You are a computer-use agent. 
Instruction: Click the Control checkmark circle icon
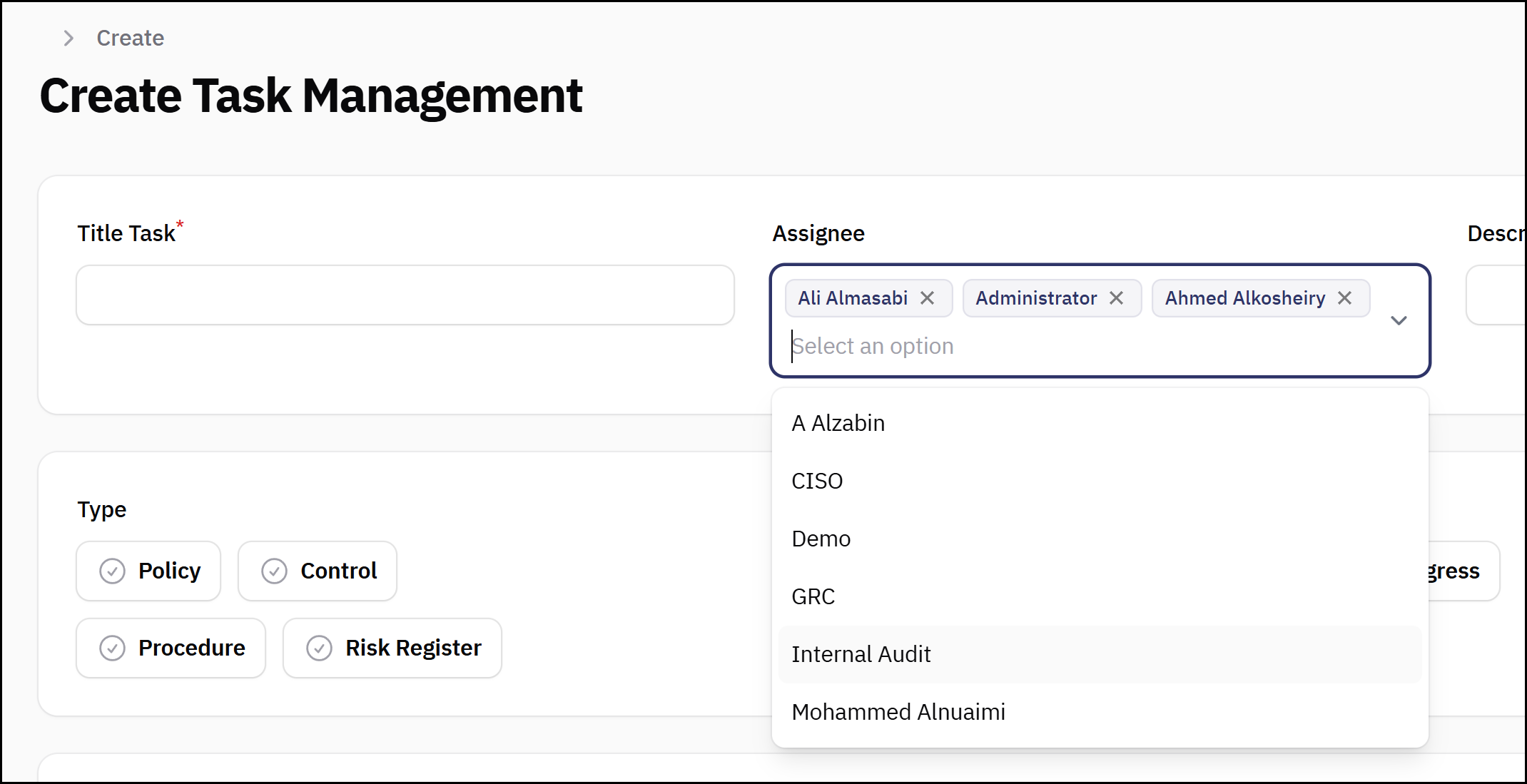point(274,571)
